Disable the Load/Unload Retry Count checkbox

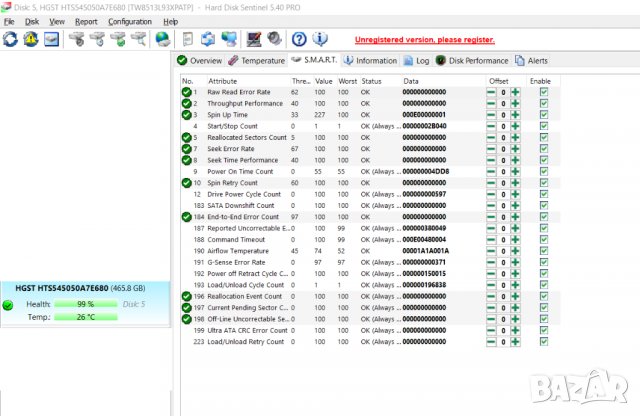(543, 342)
